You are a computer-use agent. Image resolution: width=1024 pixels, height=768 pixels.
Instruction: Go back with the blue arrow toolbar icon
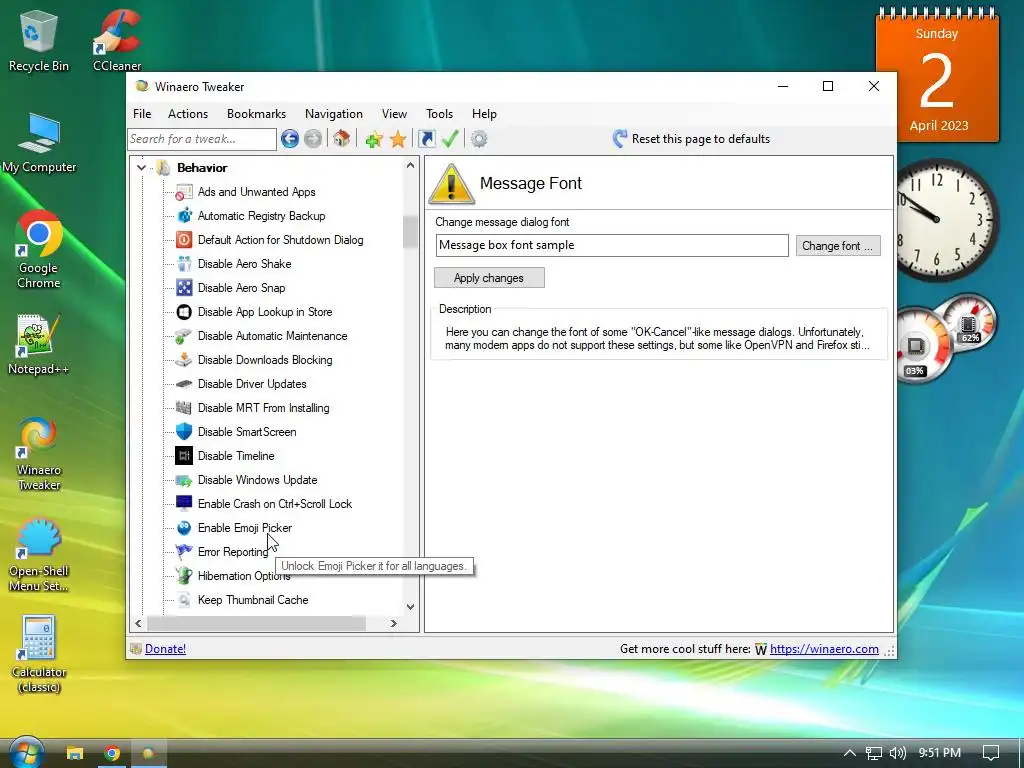pyautogui.click(x=290, y=138)
